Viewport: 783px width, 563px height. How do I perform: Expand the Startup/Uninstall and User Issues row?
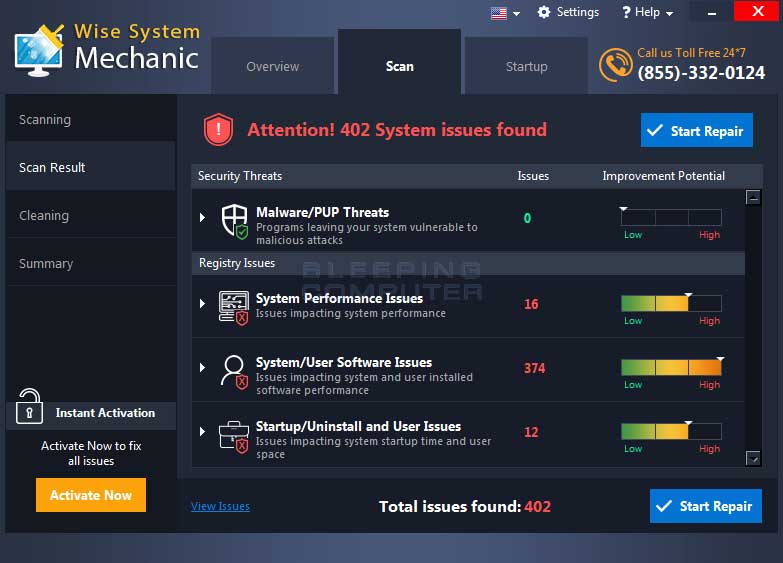[202, 431]
